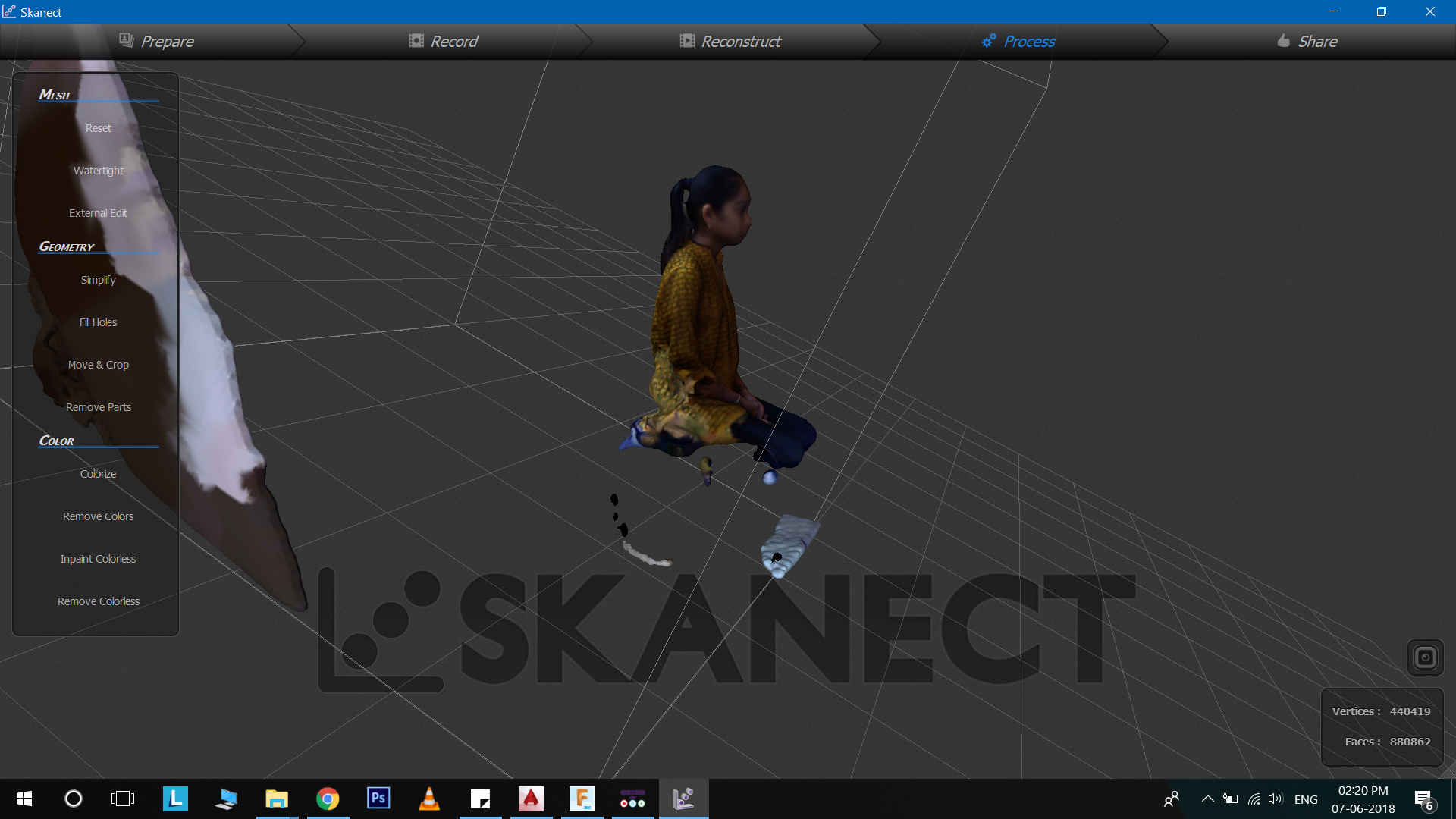Viewport: 1456px width, 819px height.
Task: Choose Remove Colors
Action: tap(99, 516)
